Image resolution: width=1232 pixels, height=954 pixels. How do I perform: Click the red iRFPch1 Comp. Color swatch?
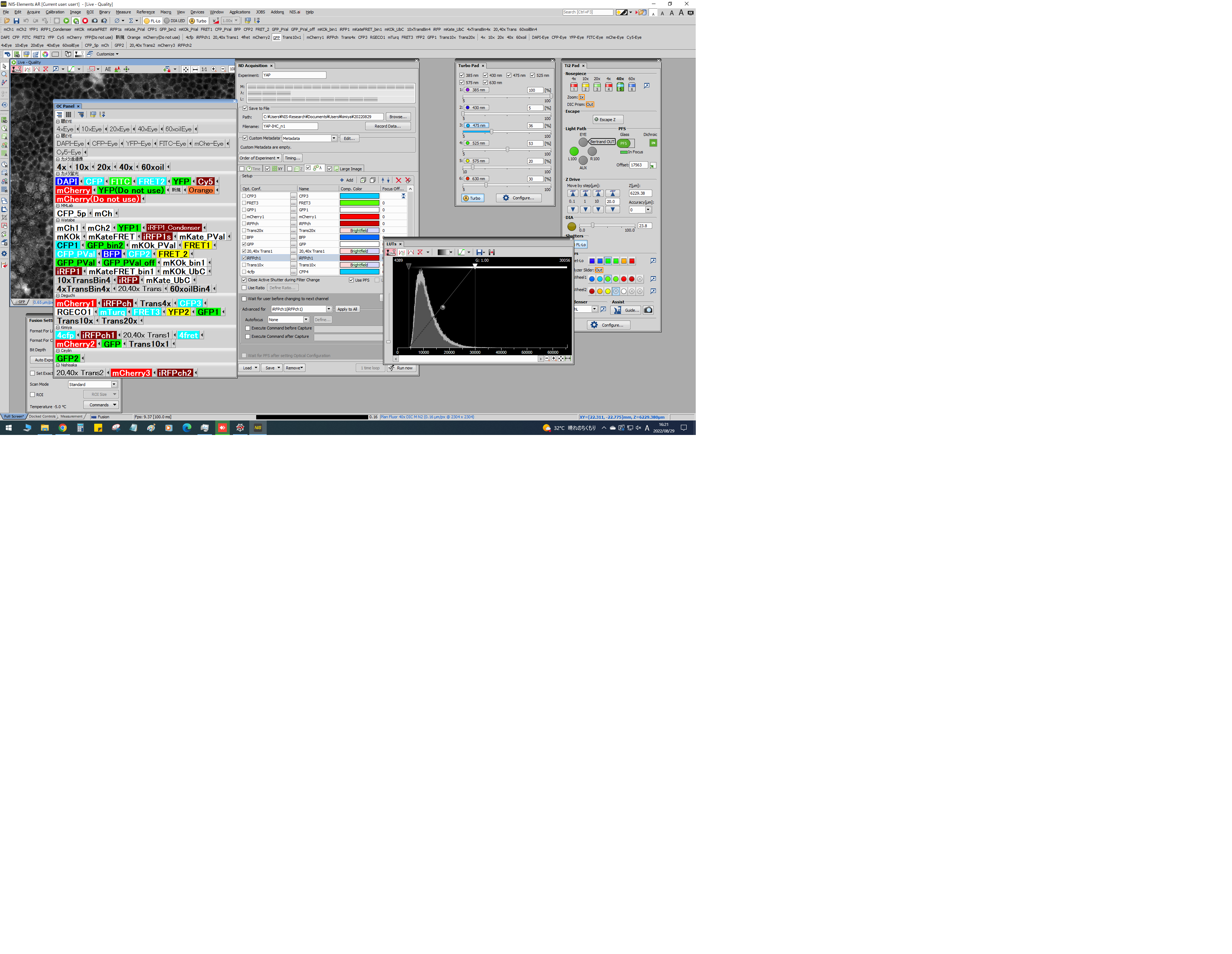tap(359, 258)
